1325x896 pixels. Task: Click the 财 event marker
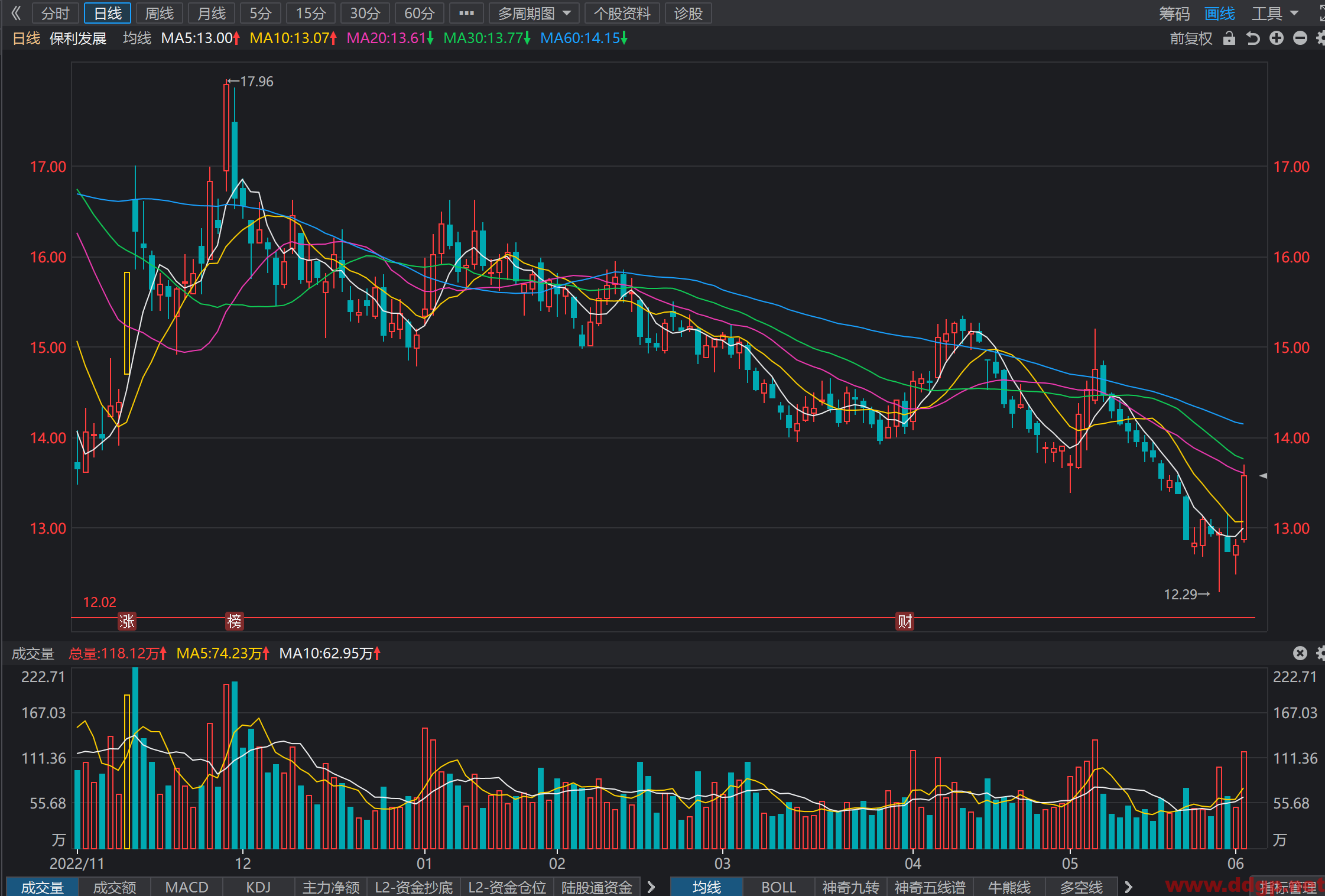[x=905, y=621]
